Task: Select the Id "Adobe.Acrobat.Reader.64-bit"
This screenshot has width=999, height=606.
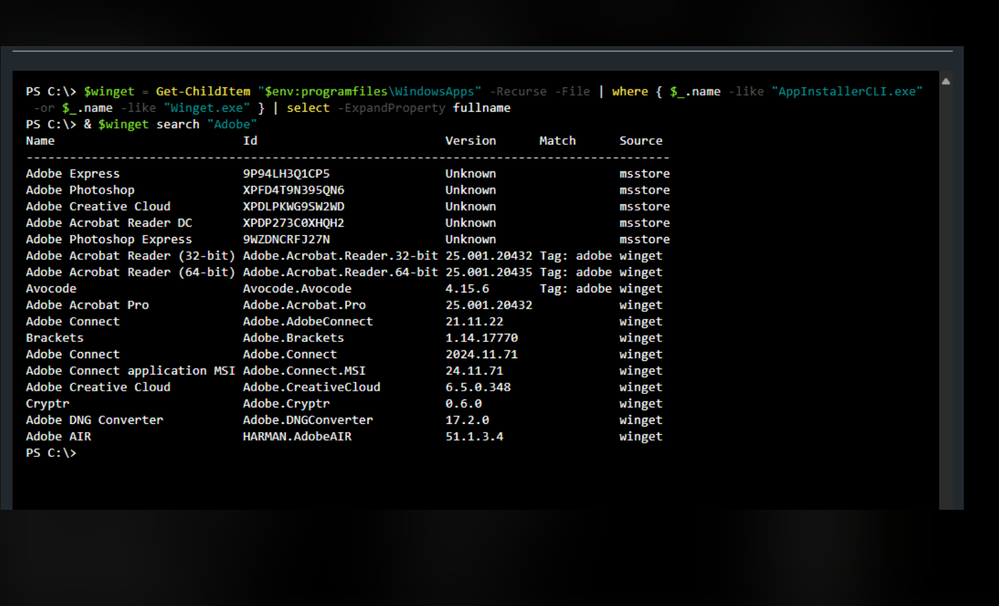Action: pyautogui.click(x=340, y=273)
